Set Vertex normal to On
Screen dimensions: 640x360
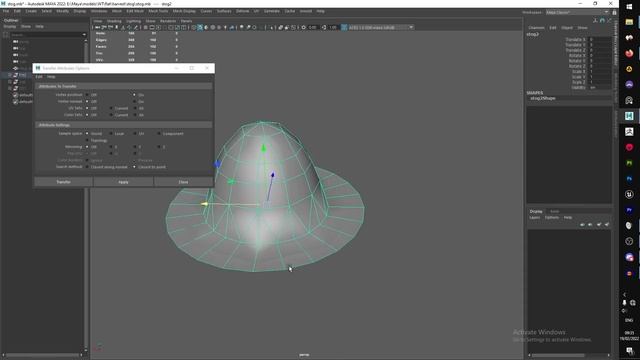(134, 101)
